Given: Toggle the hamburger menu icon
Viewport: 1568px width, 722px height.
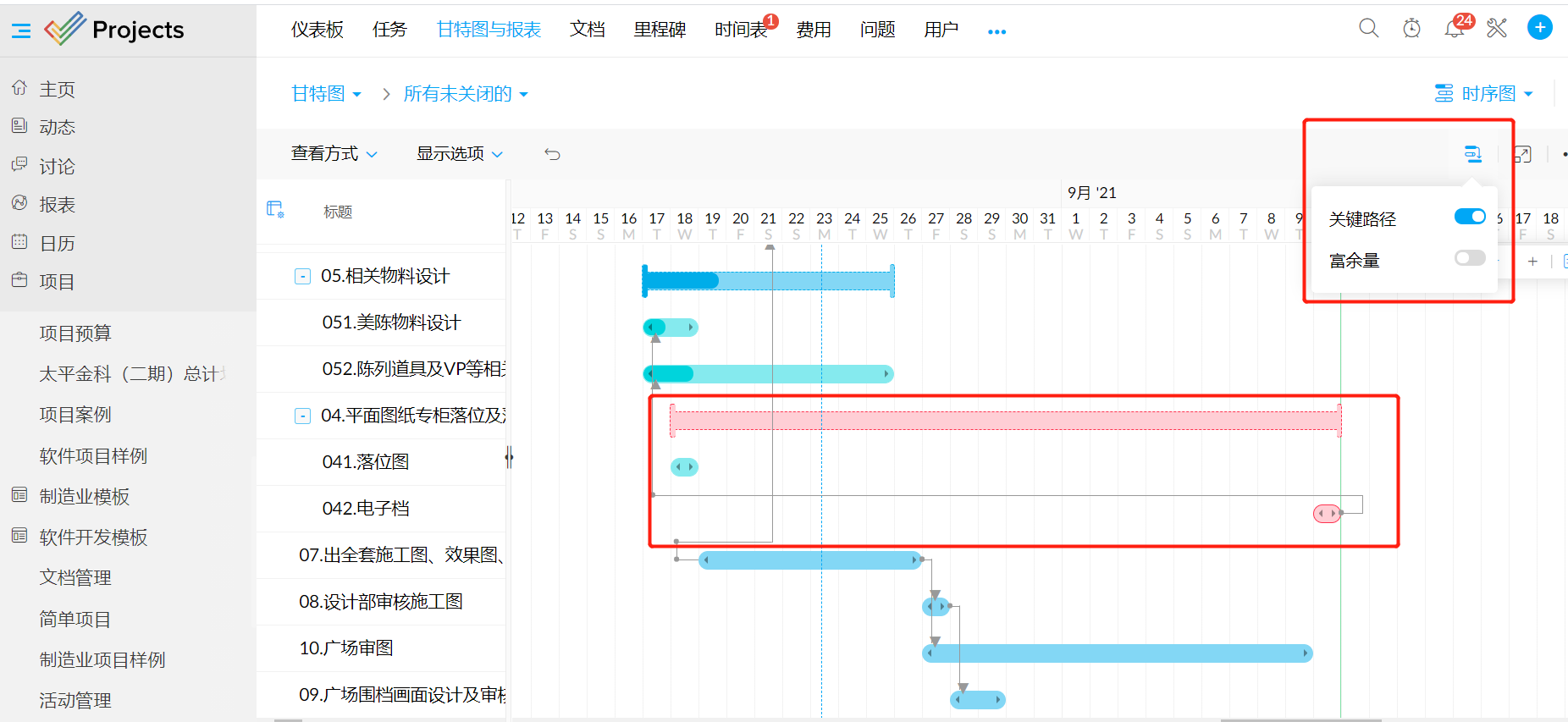Looking at the screenshot, I should (x=21, y=31).
